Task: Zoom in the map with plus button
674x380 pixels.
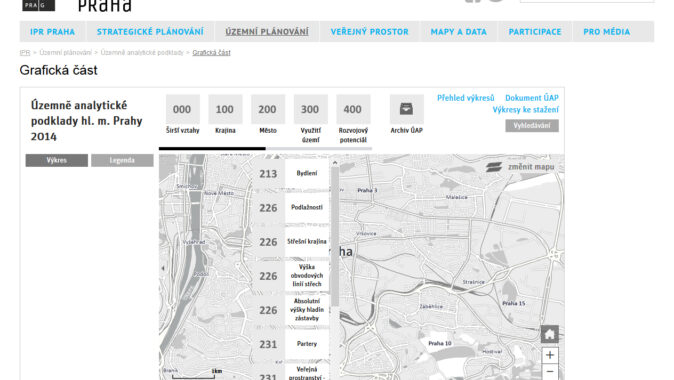Action: pos(550,355)
